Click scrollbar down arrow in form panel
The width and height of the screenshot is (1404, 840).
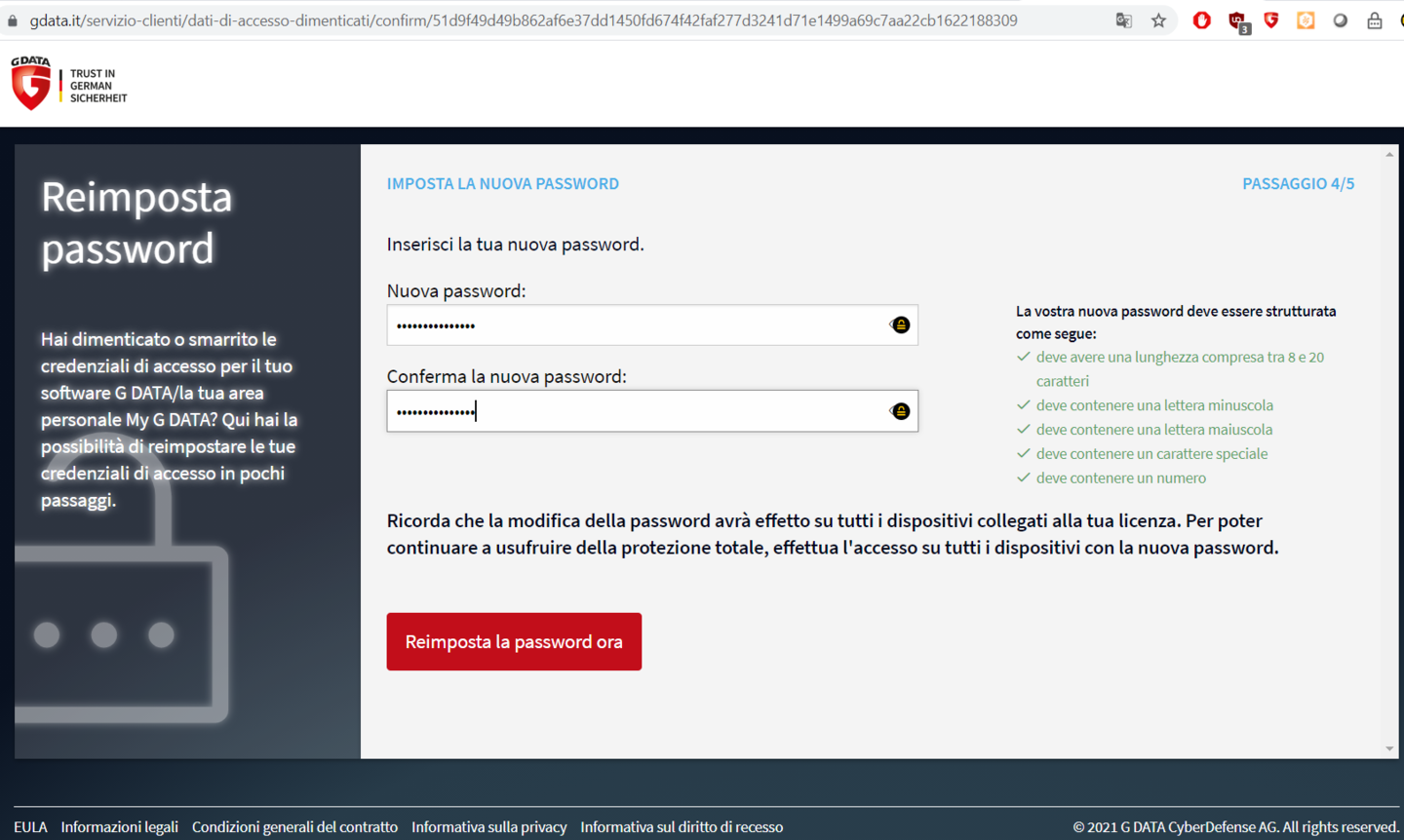1389,748
